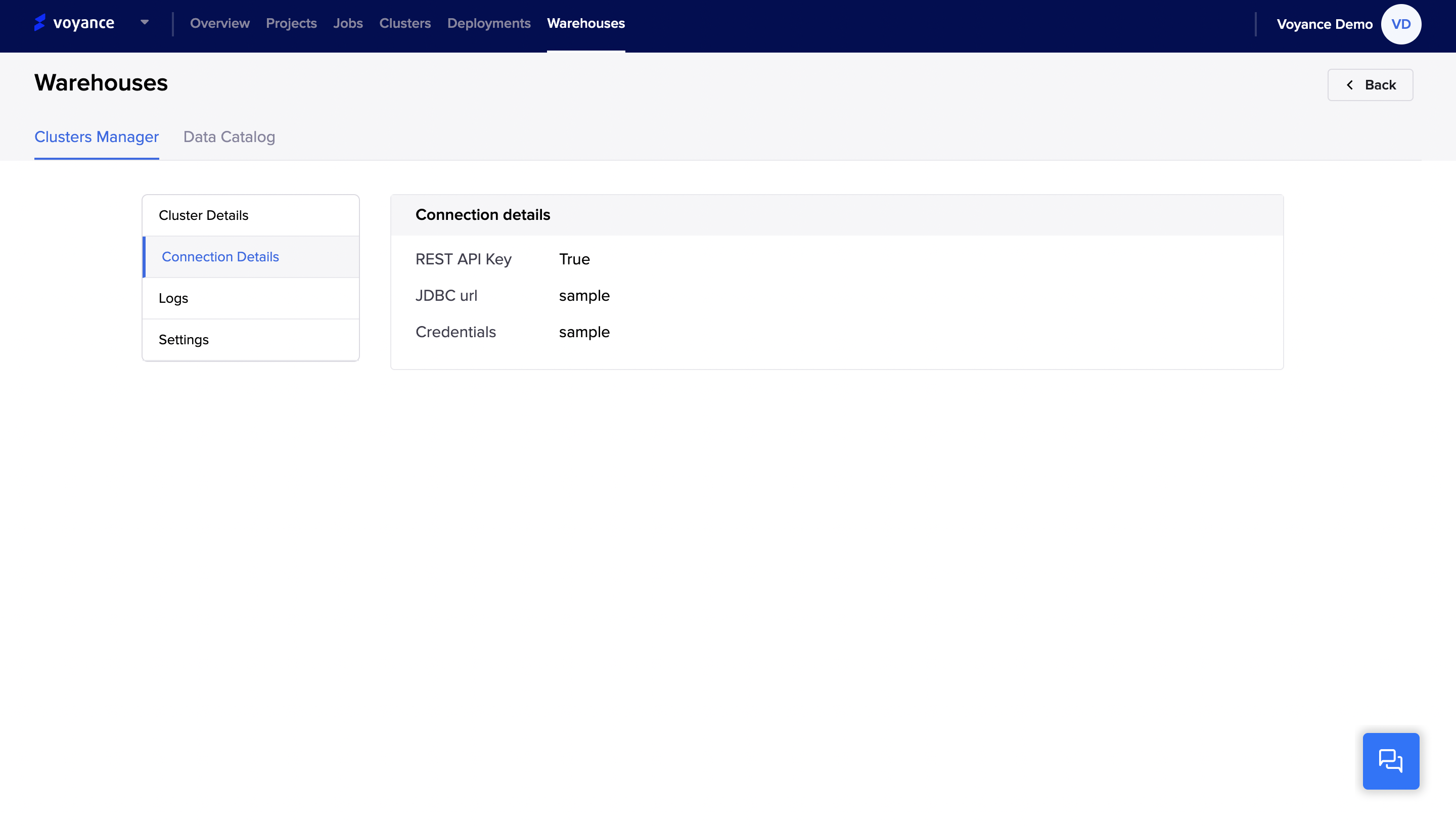
Task: Open the Settings sidebar item
Action: 183,340
